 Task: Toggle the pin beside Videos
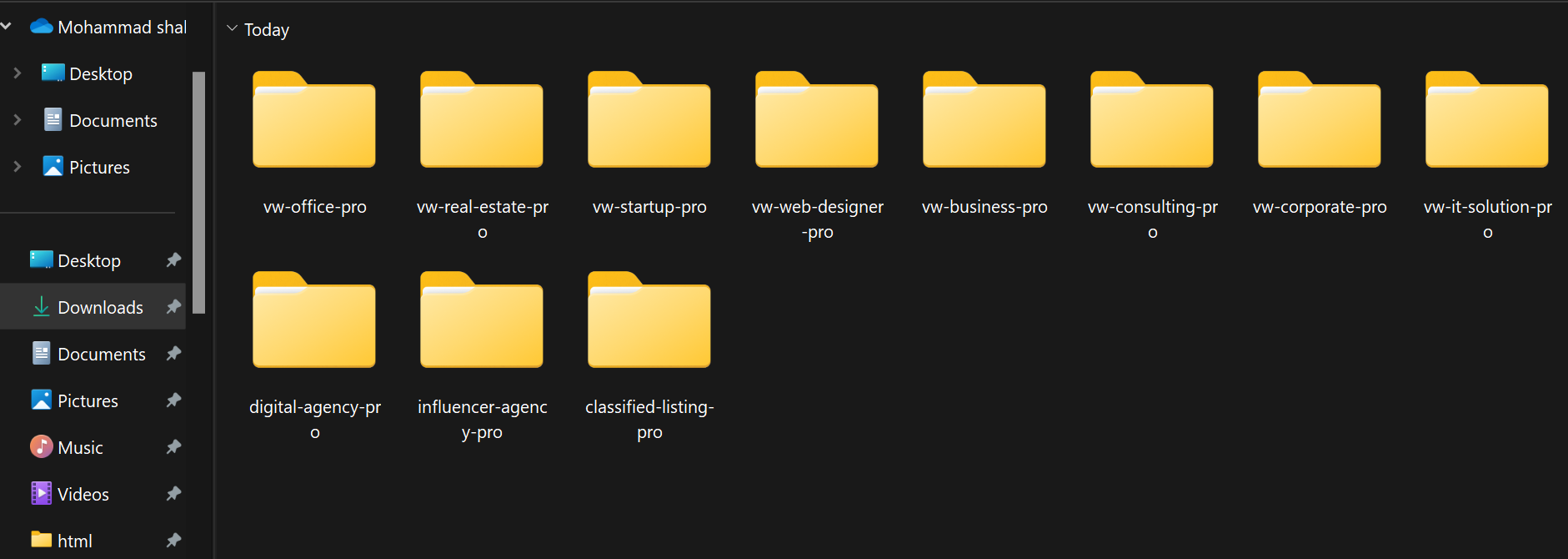click(x=173, y=494)
